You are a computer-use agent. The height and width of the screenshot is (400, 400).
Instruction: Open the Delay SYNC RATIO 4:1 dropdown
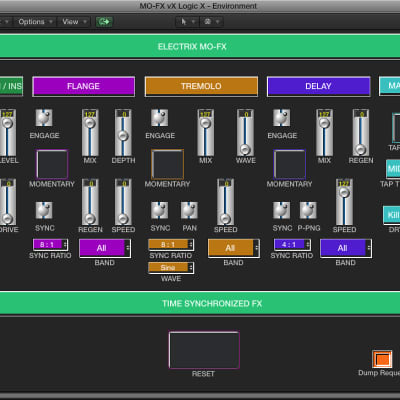(x=292, y=245)
